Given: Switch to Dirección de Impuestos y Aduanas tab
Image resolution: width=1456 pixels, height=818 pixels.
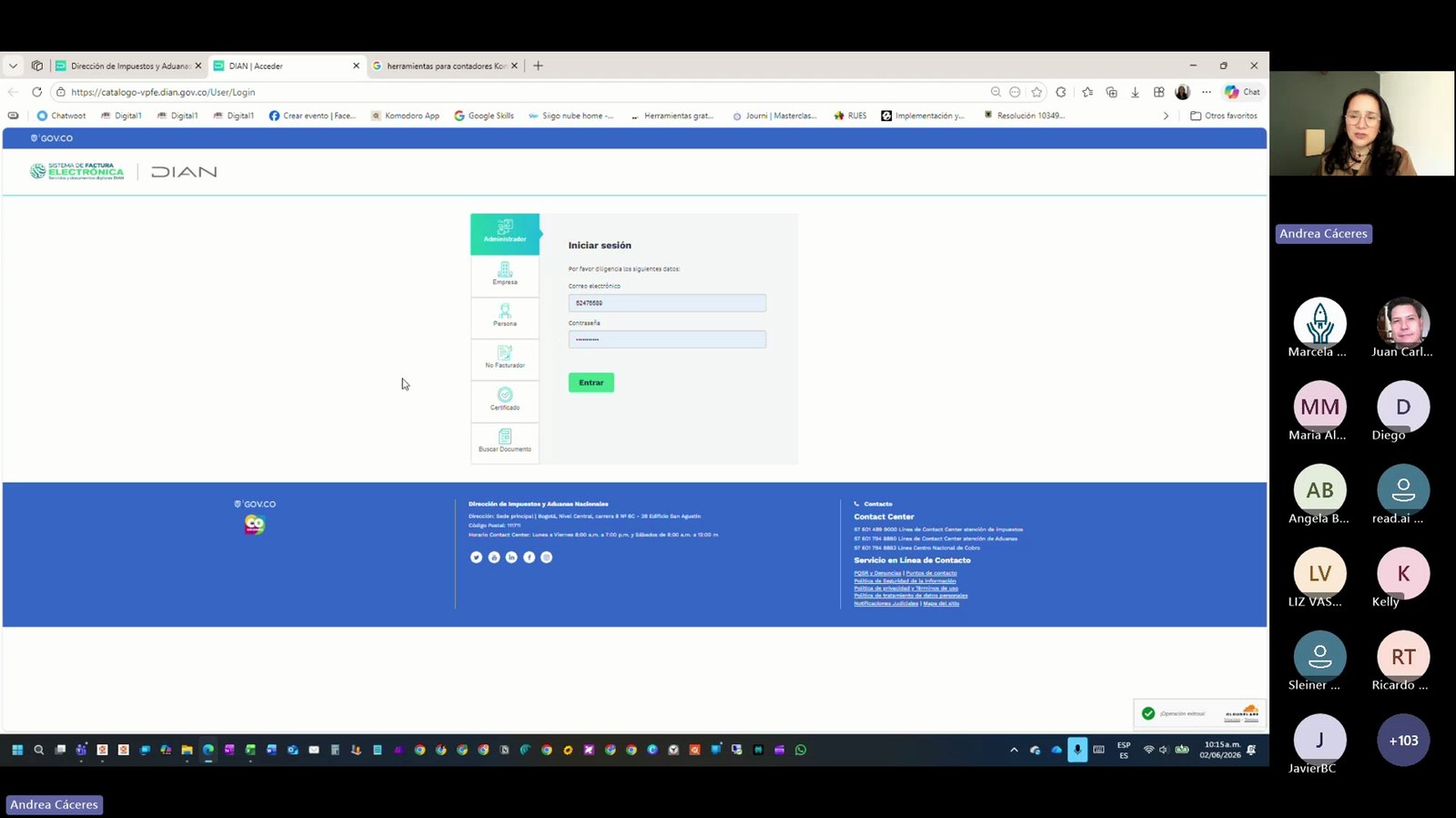Looking at the screenshot, I should (128, 66).
